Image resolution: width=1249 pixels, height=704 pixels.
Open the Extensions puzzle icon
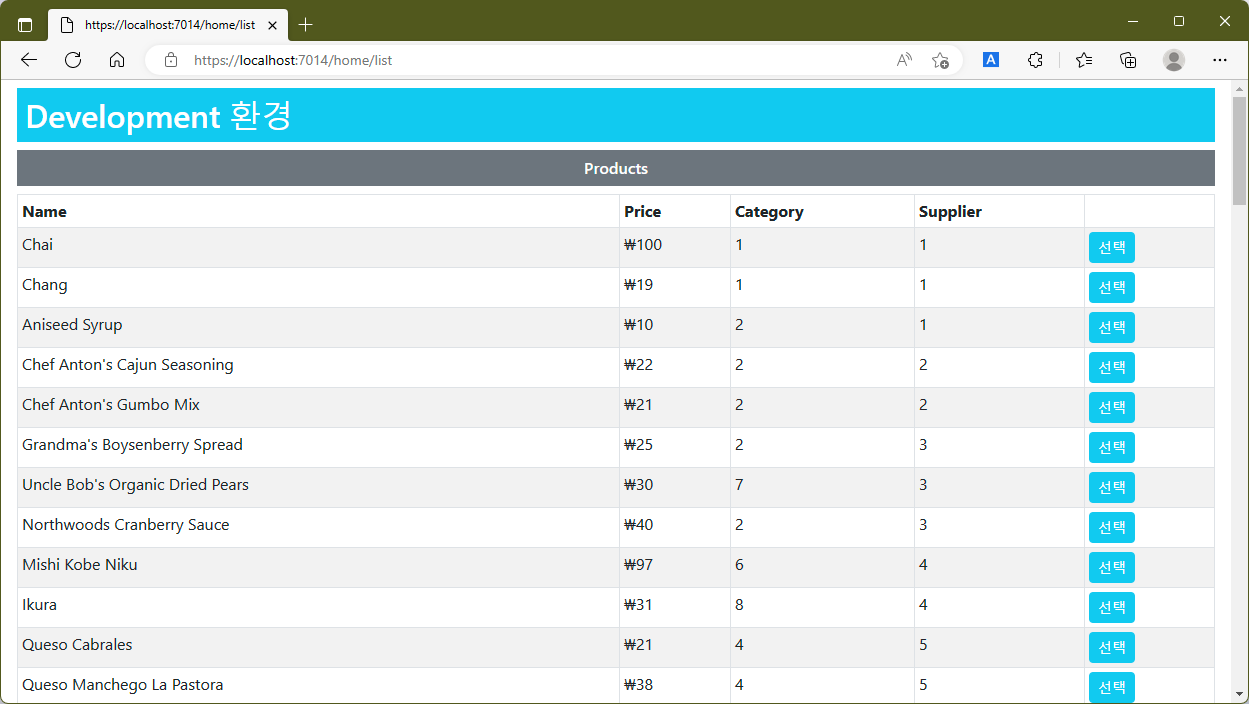pyautogui.click(x=1036, y=60)
